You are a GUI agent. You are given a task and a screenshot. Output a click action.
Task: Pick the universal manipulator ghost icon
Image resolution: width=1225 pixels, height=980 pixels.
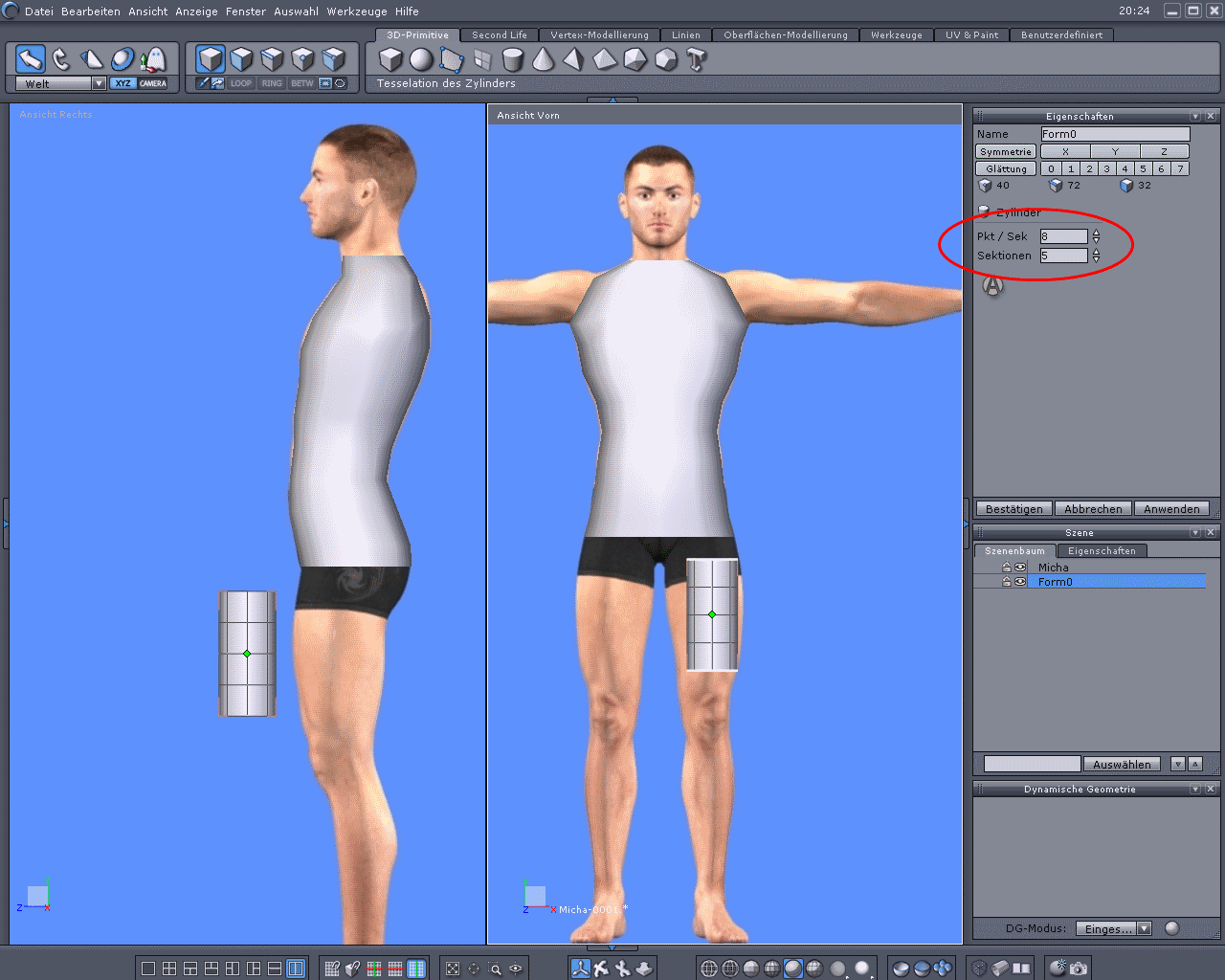(x=153, y=59)
